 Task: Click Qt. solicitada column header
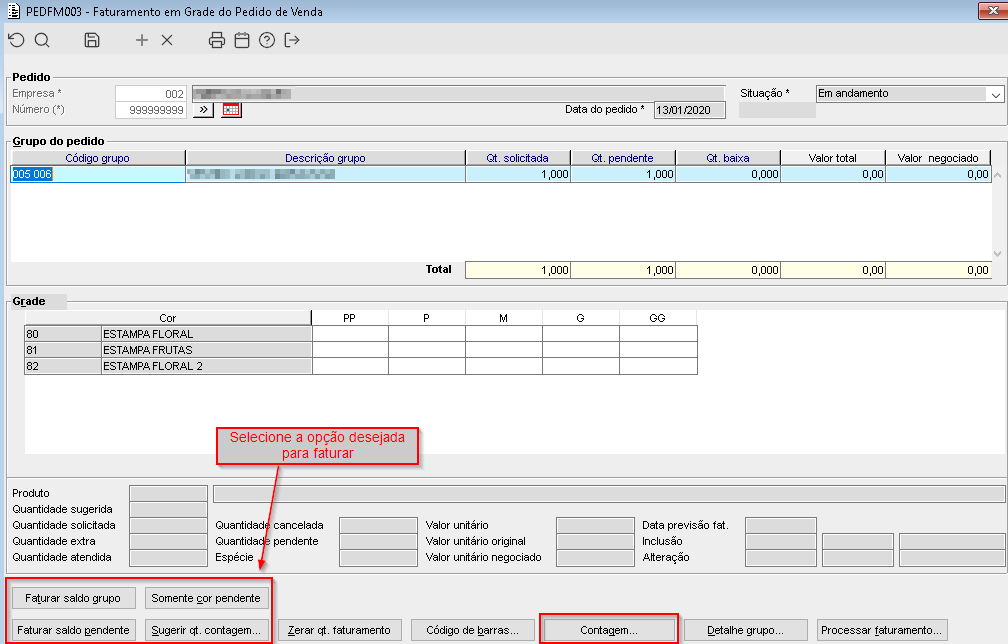pyautogui.click(x=518, y=158)
